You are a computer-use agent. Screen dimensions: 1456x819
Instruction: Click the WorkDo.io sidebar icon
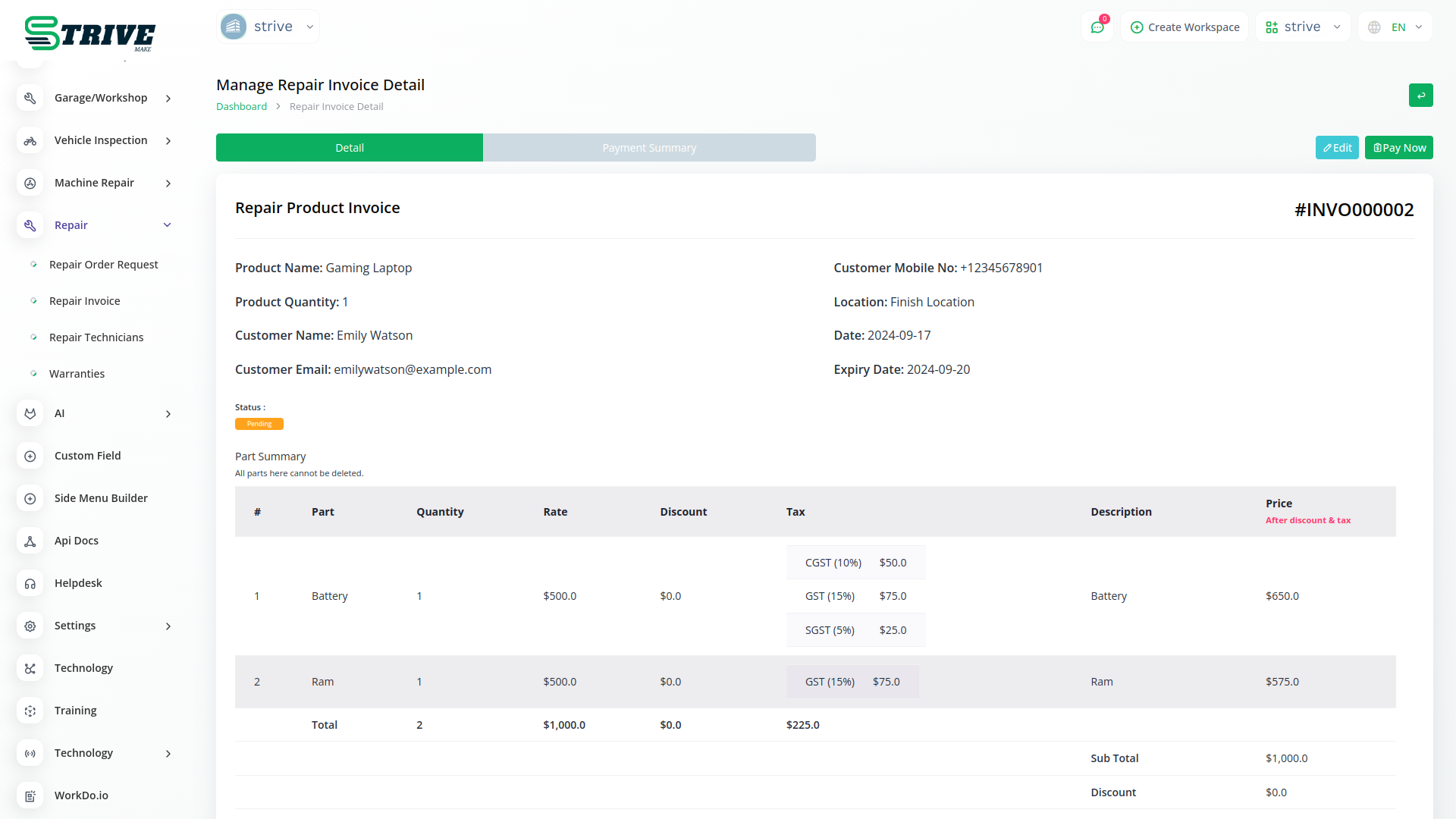point(30,795)
